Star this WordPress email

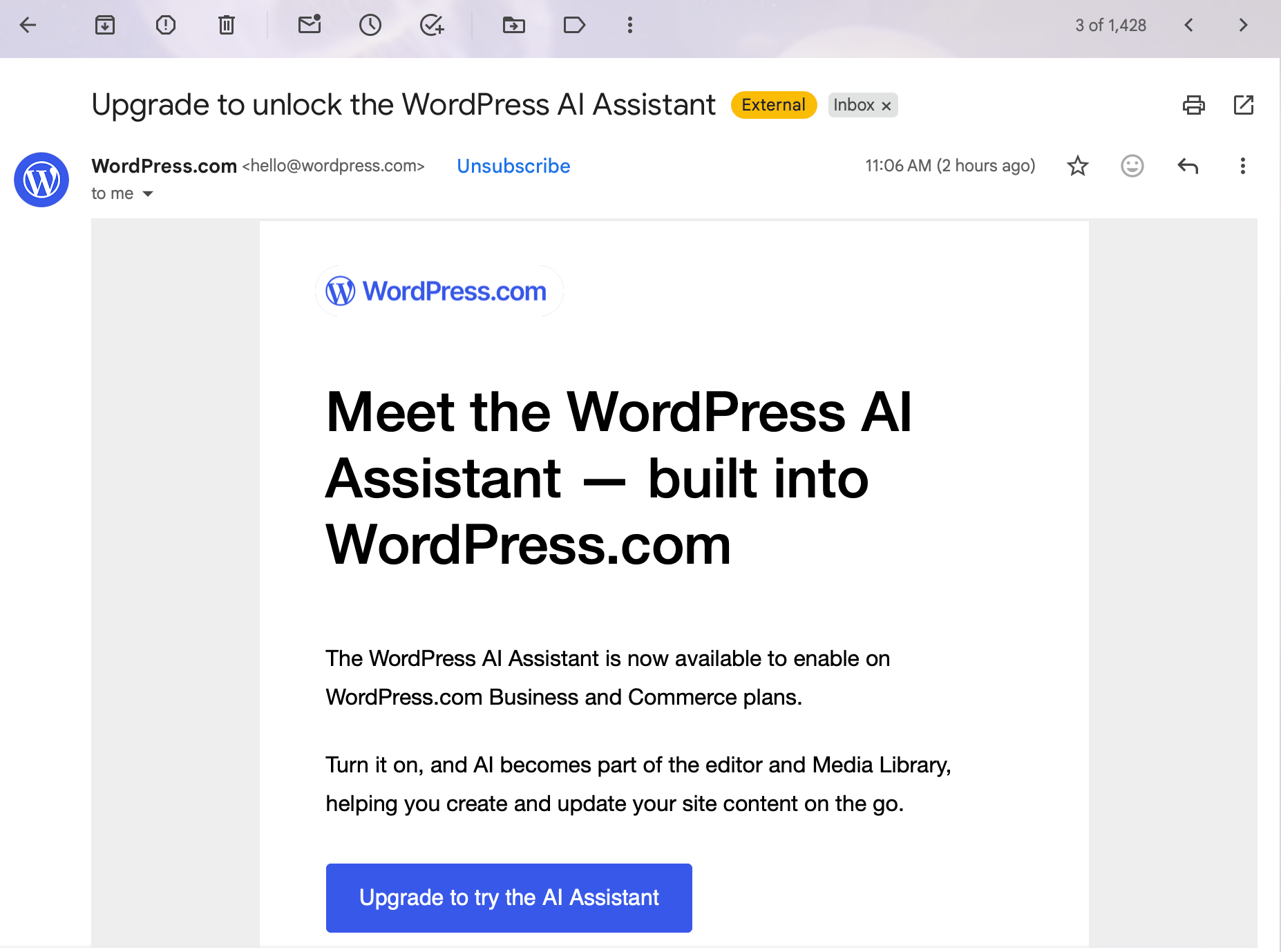tap(1077, 166)
